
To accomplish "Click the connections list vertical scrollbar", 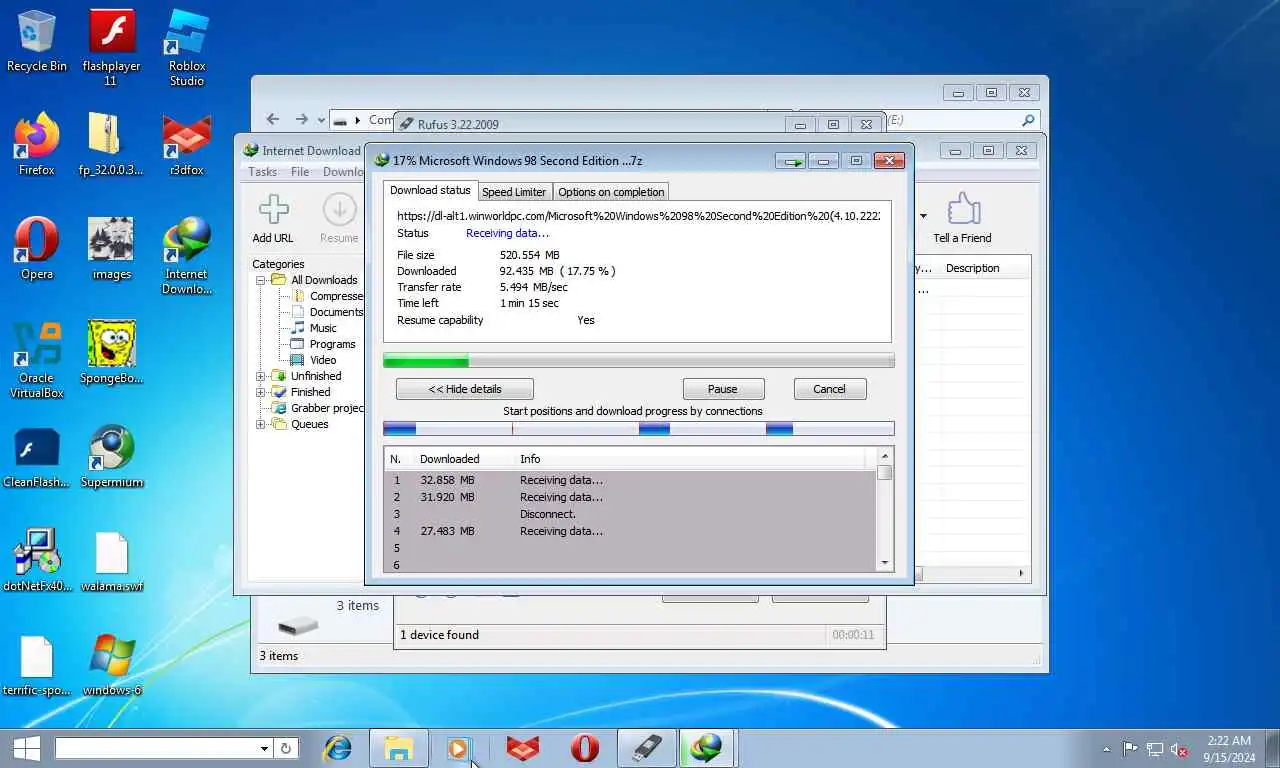I will [x=884, y=510].
